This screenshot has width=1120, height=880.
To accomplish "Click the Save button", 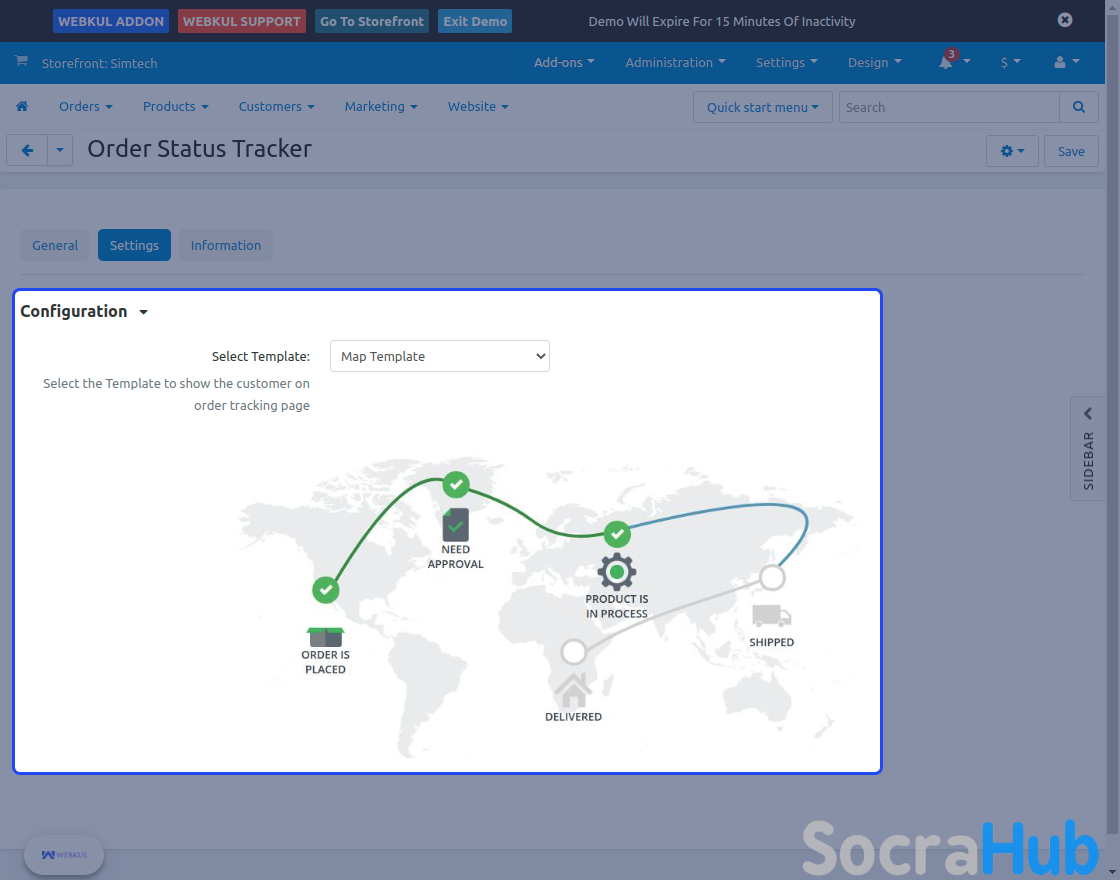I will point(1071,151).
